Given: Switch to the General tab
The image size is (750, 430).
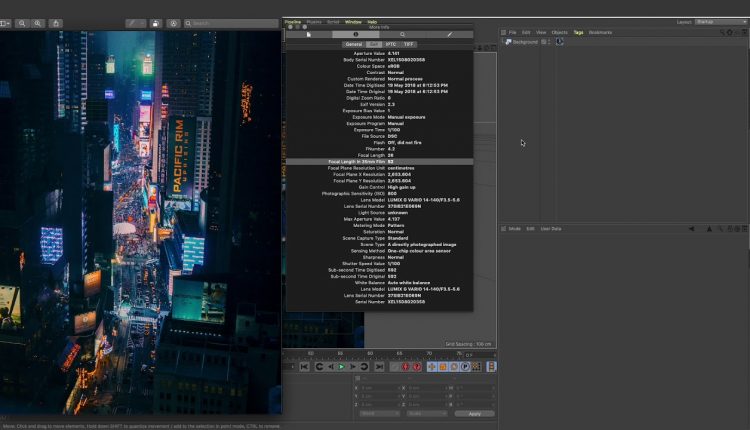Looking at the screenshot, I should coord(354,44).
